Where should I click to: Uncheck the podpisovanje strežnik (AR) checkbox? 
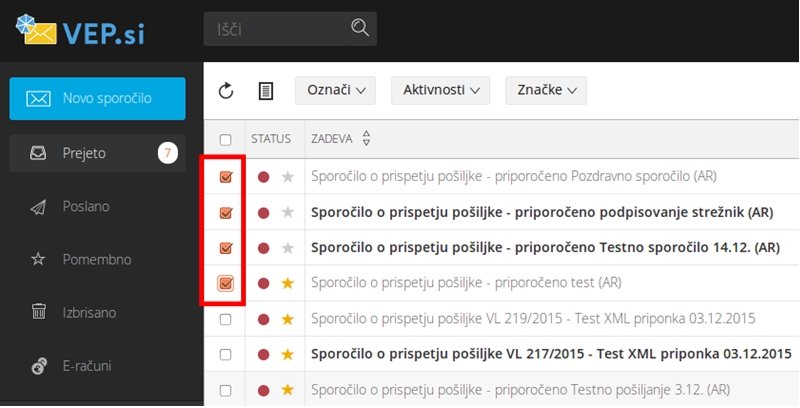[226, 213]
